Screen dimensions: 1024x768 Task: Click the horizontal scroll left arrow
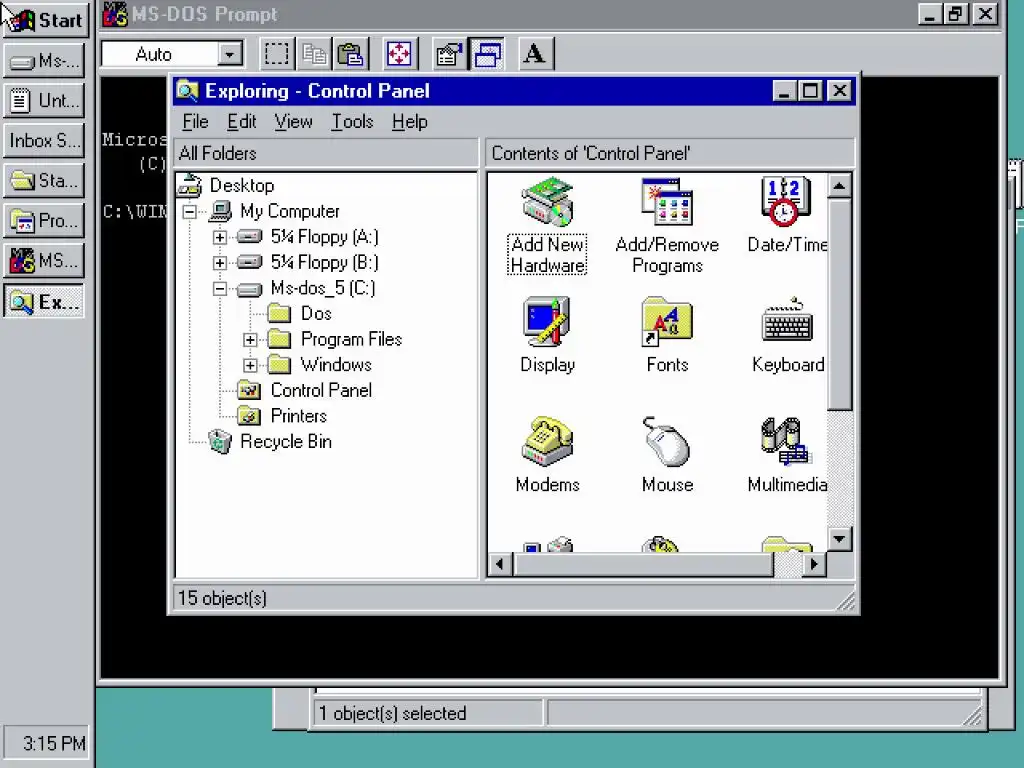(x=500, y=564)
